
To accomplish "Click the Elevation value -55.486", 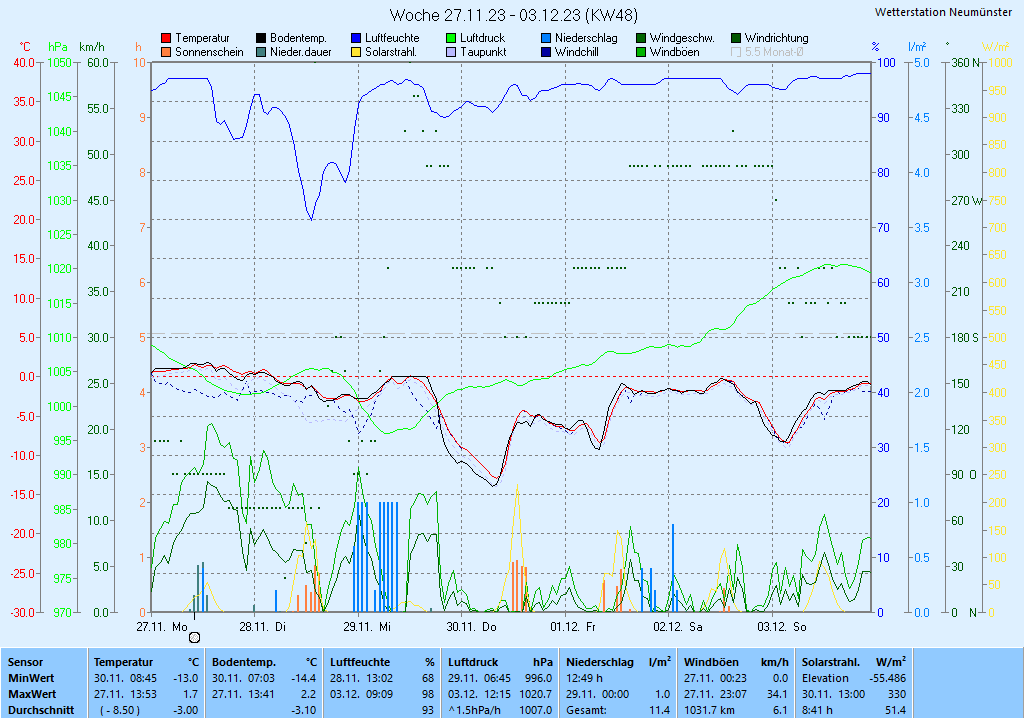I will (888, 678).
